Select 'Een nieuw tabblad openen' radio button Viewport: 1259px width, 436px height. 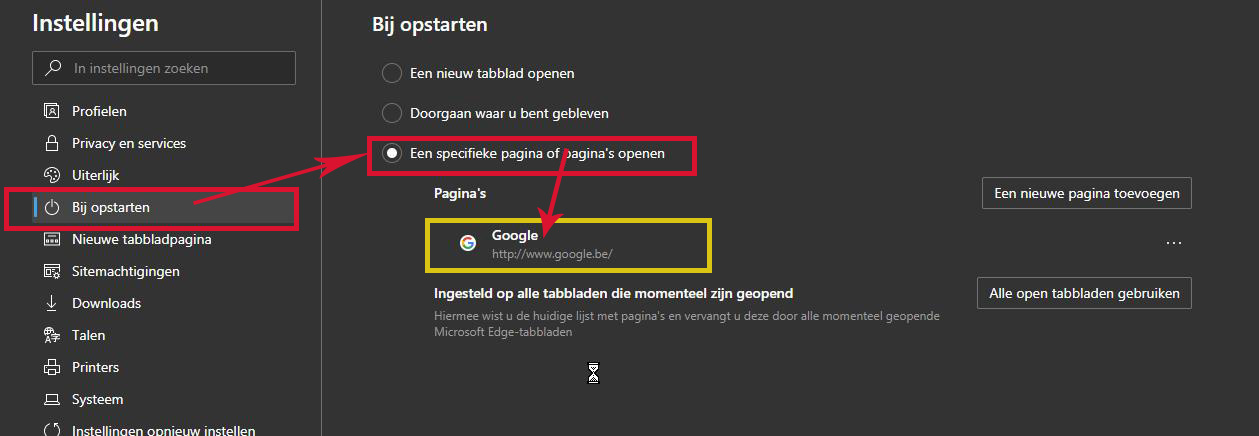pyautogui.click(x=392, y=73)
